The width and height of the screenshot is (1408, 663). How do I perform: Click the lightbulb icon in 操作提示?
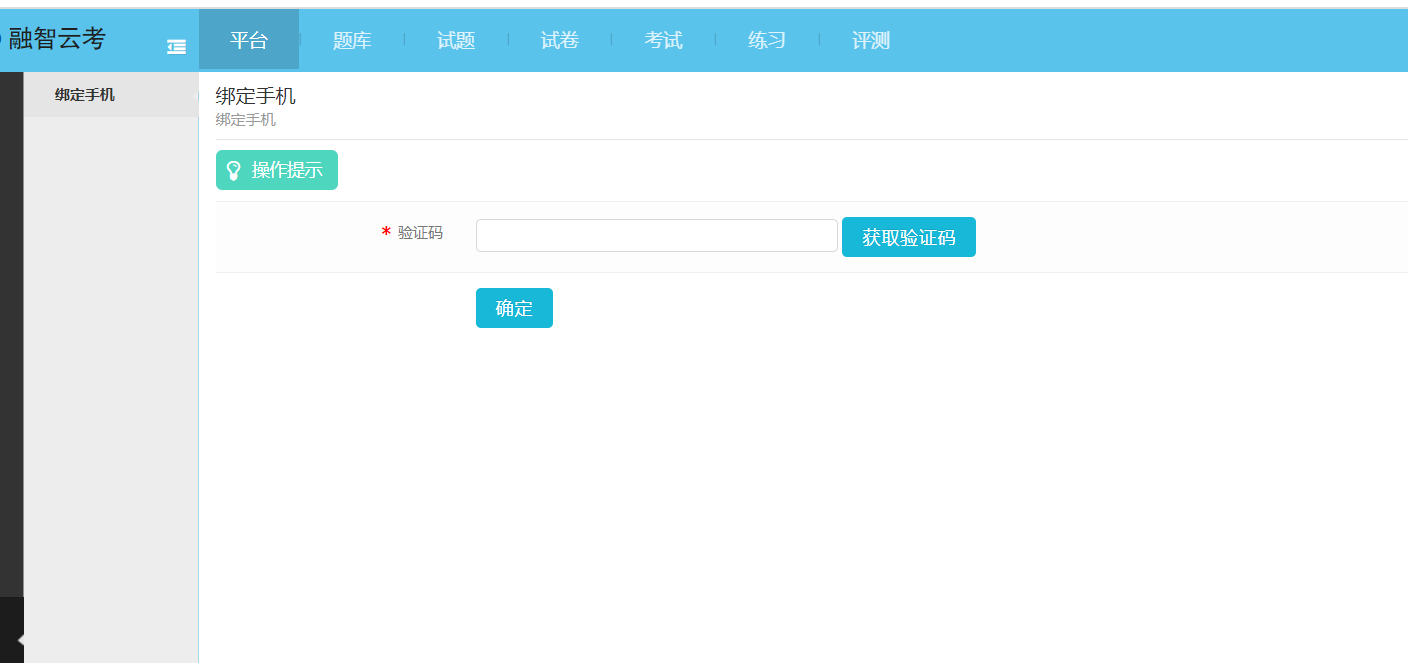click(234, 170)
